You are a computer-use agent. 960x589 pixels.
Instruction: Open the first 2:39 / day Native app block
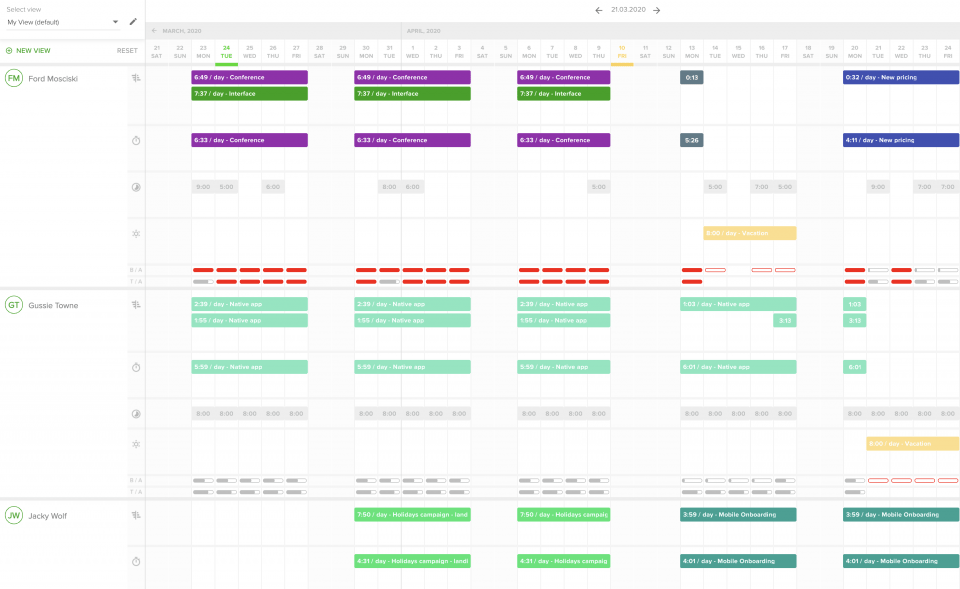(x=250, y=304)
